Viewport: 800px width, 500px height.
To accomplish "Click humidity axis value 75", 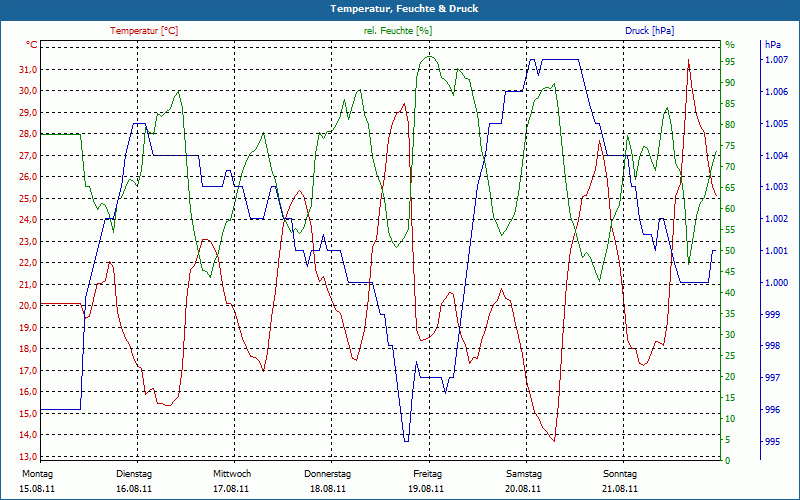I will [x=730, y=145].
